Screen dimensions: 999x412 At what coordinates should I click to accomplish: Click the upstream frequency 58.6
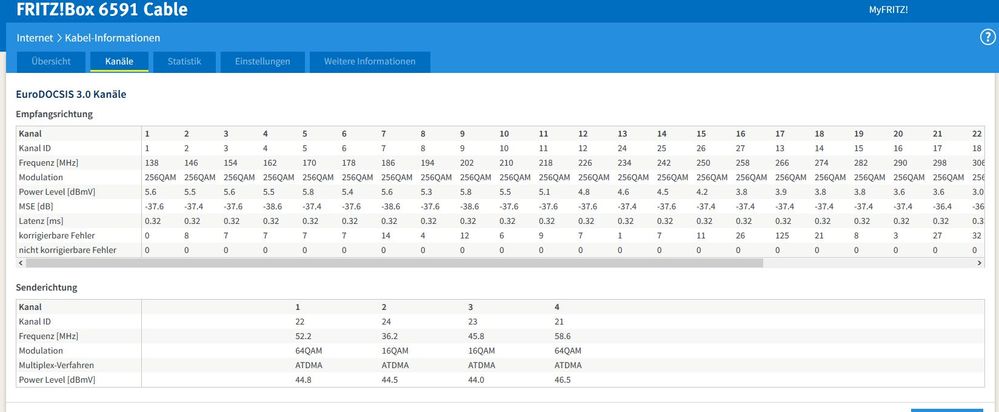tap(563, 336)
